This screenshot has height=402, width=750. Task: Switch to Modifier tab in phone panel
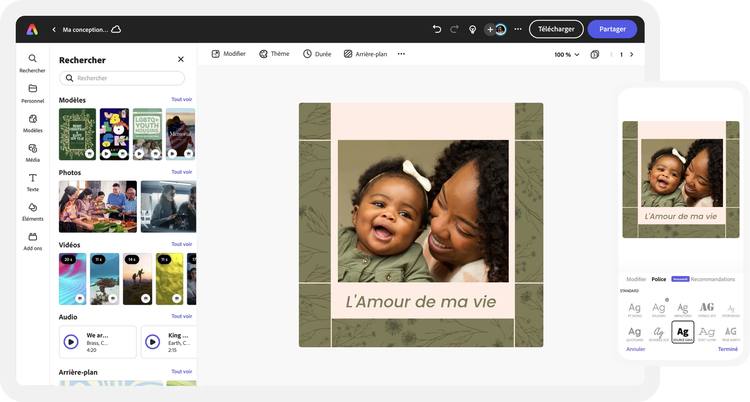pos(636,279)
